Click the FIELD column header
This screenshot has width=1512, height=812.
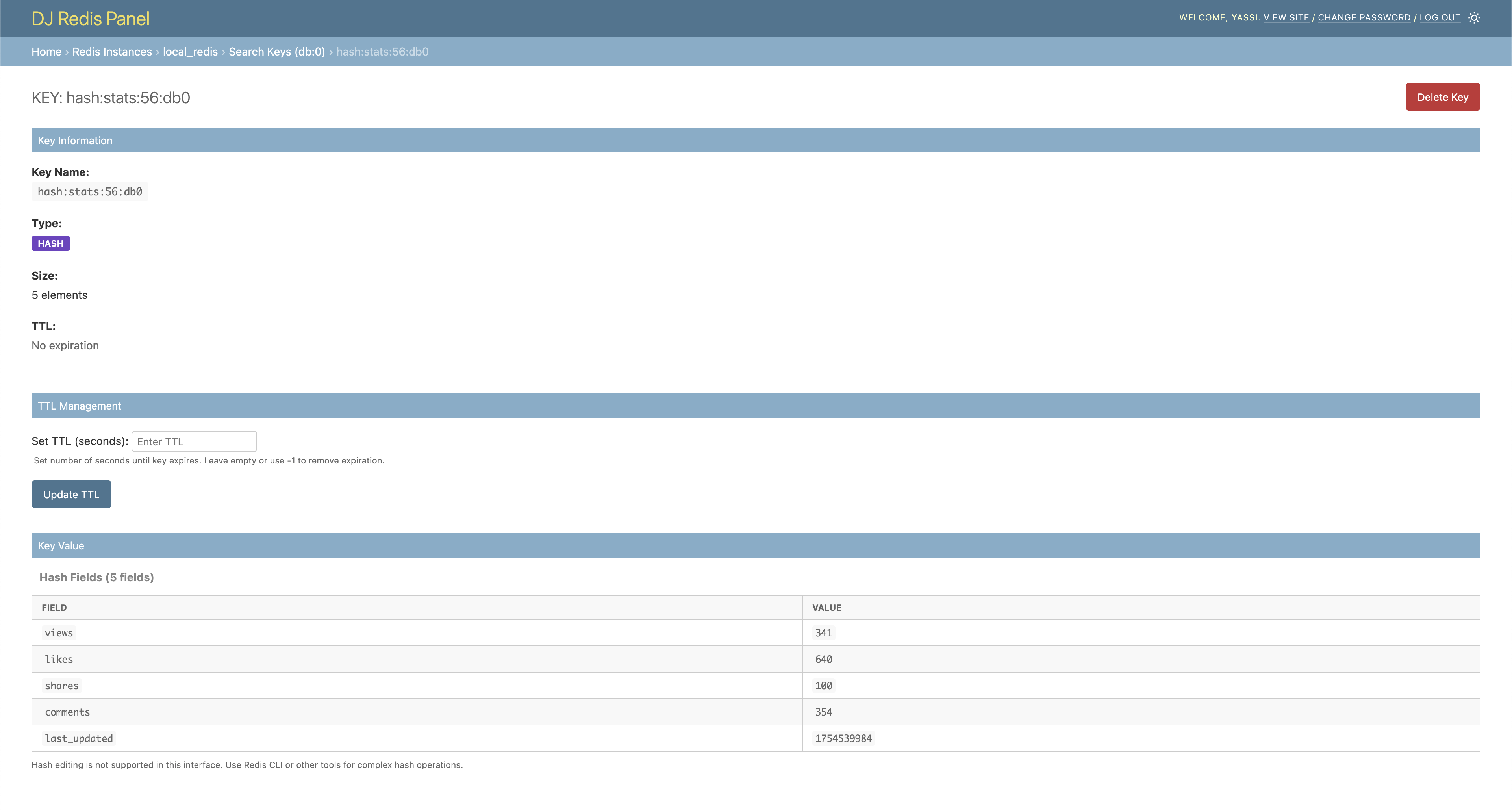(54, 608)
